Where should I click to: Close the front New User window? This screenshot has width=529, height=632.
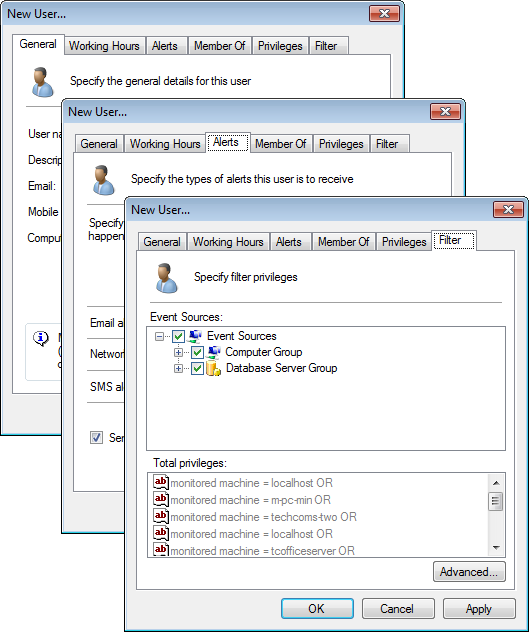click(x=508, y=210)
